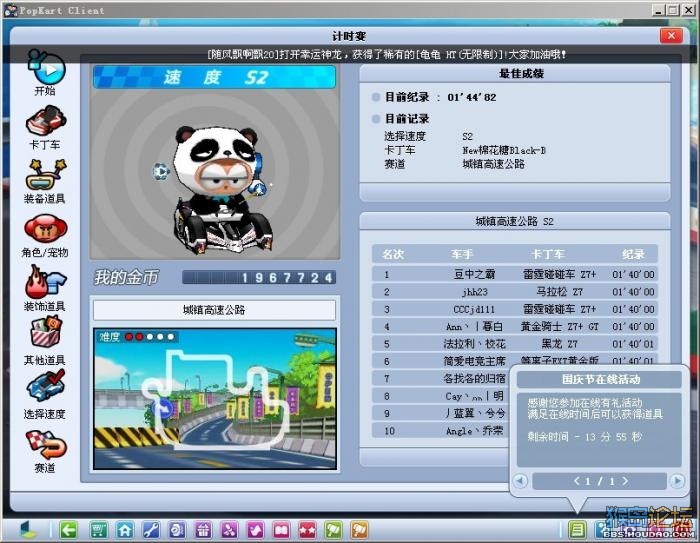Viewport: 700px width, 543px height.
Task: Click the 卡丁车 column header in ranking
Action: pyautogui.click(x=548, y=254)
